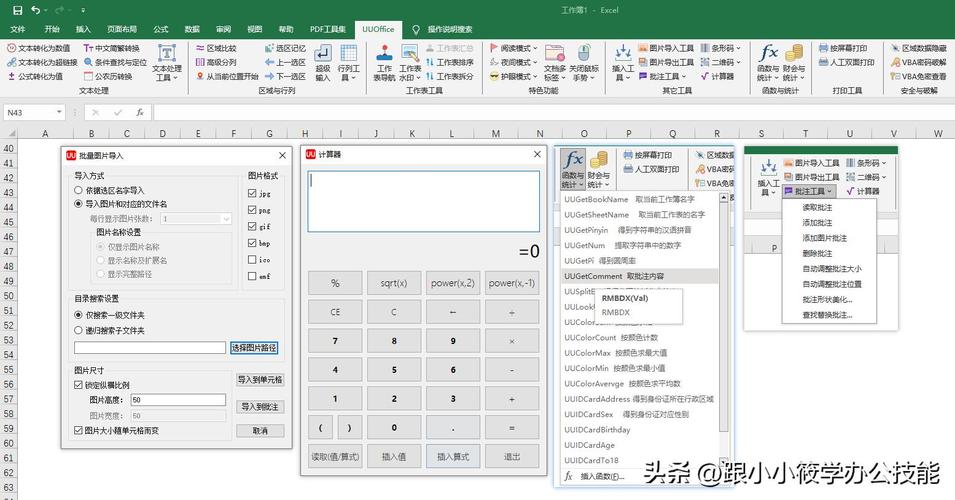
Task: Choose 删除批注 from the 批注工具 menu
Action: (817, 253)
